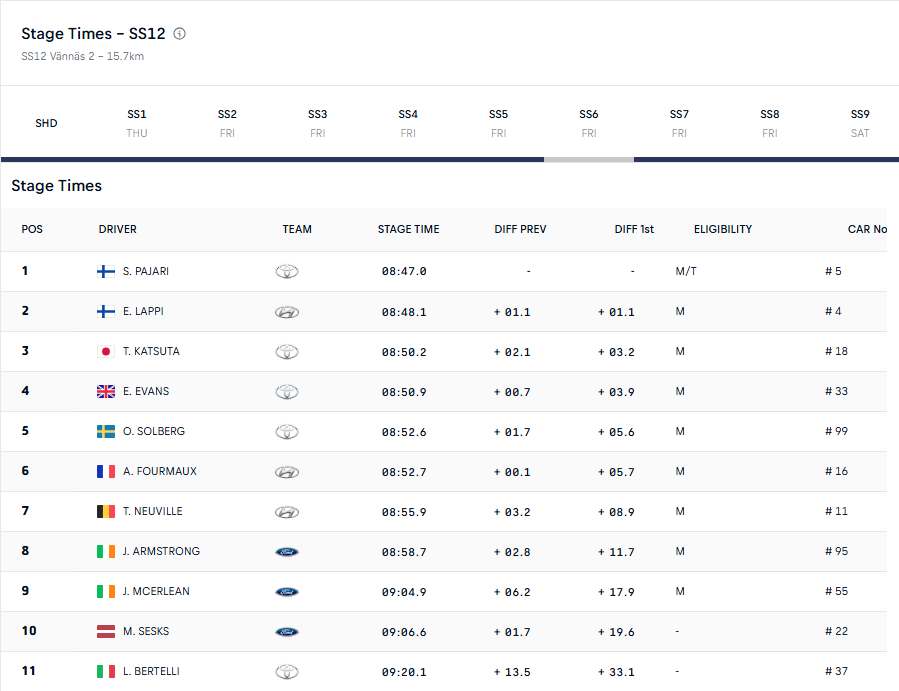Click the STAGE TIME column header

[408, 229]
